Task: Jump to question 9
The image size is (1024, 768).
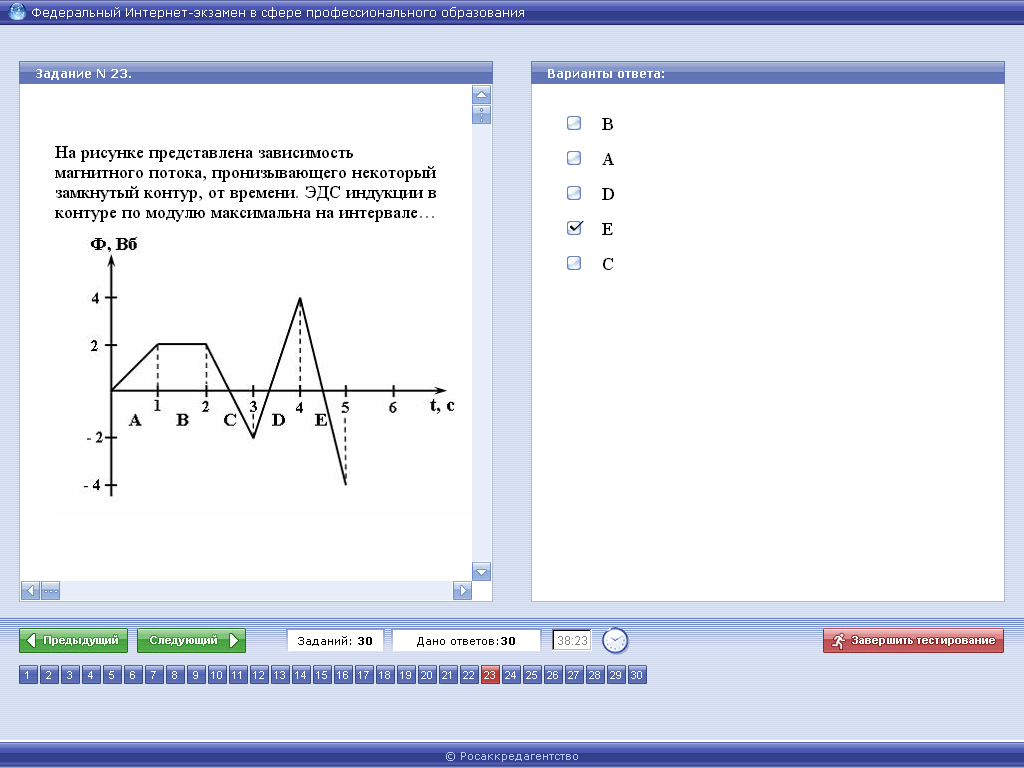Action: [195, 675]
